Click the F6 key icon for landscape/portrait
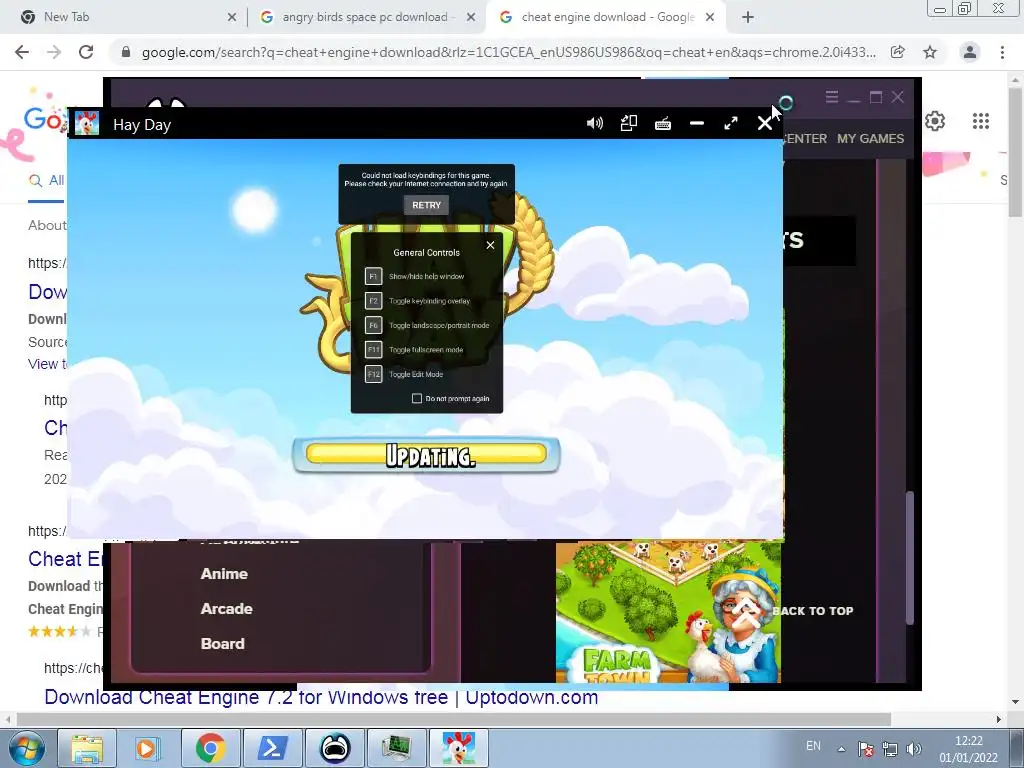This screenshot has width=1024, height=768. point(373,325)
